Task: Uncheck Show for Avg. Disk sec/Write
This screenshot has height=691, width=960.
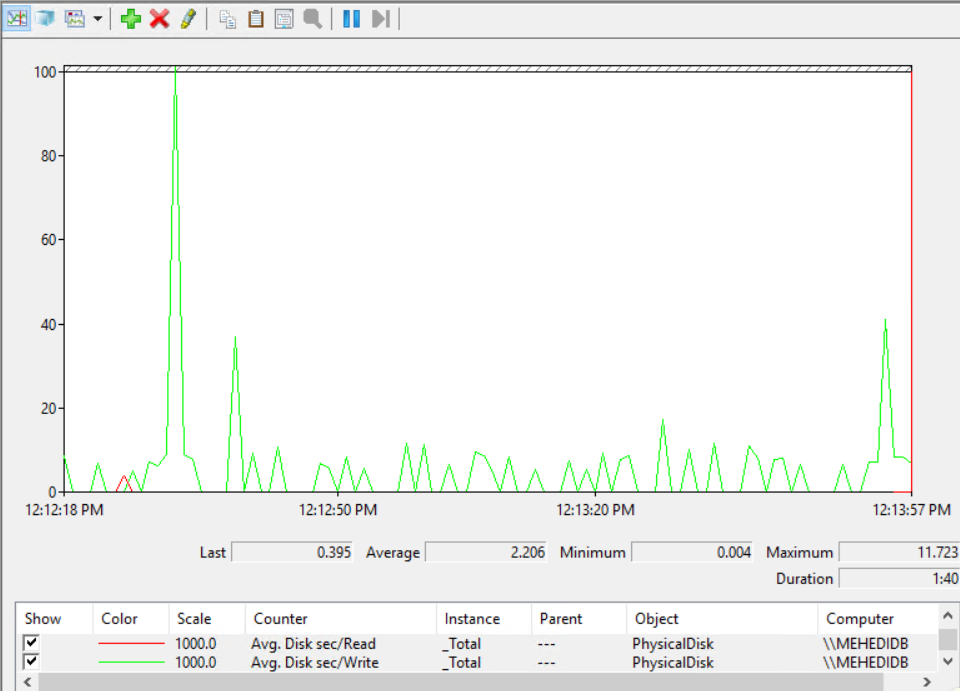Action: [x=32, y=662]
